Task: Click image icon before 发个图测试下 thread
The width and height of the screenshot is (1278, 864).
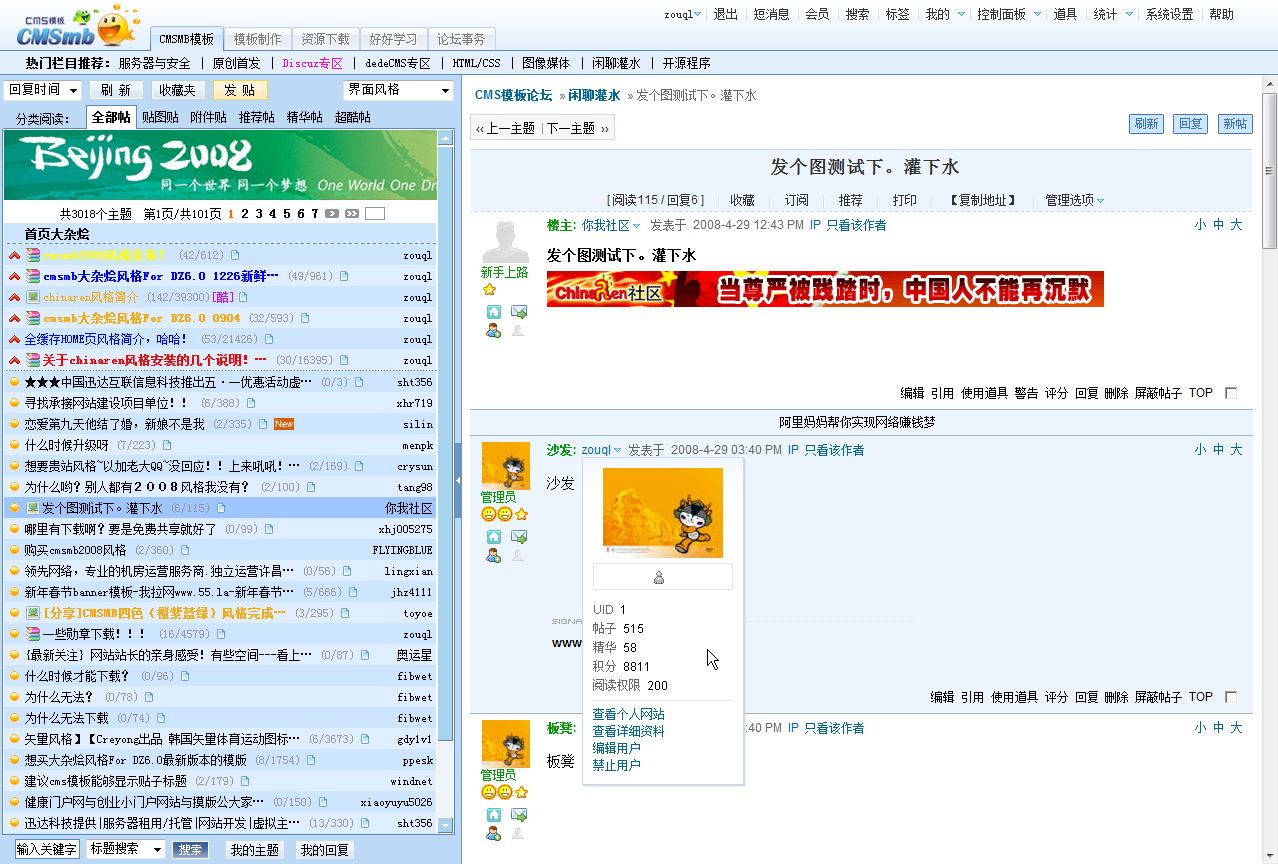Action: click(x=33, y=508)
